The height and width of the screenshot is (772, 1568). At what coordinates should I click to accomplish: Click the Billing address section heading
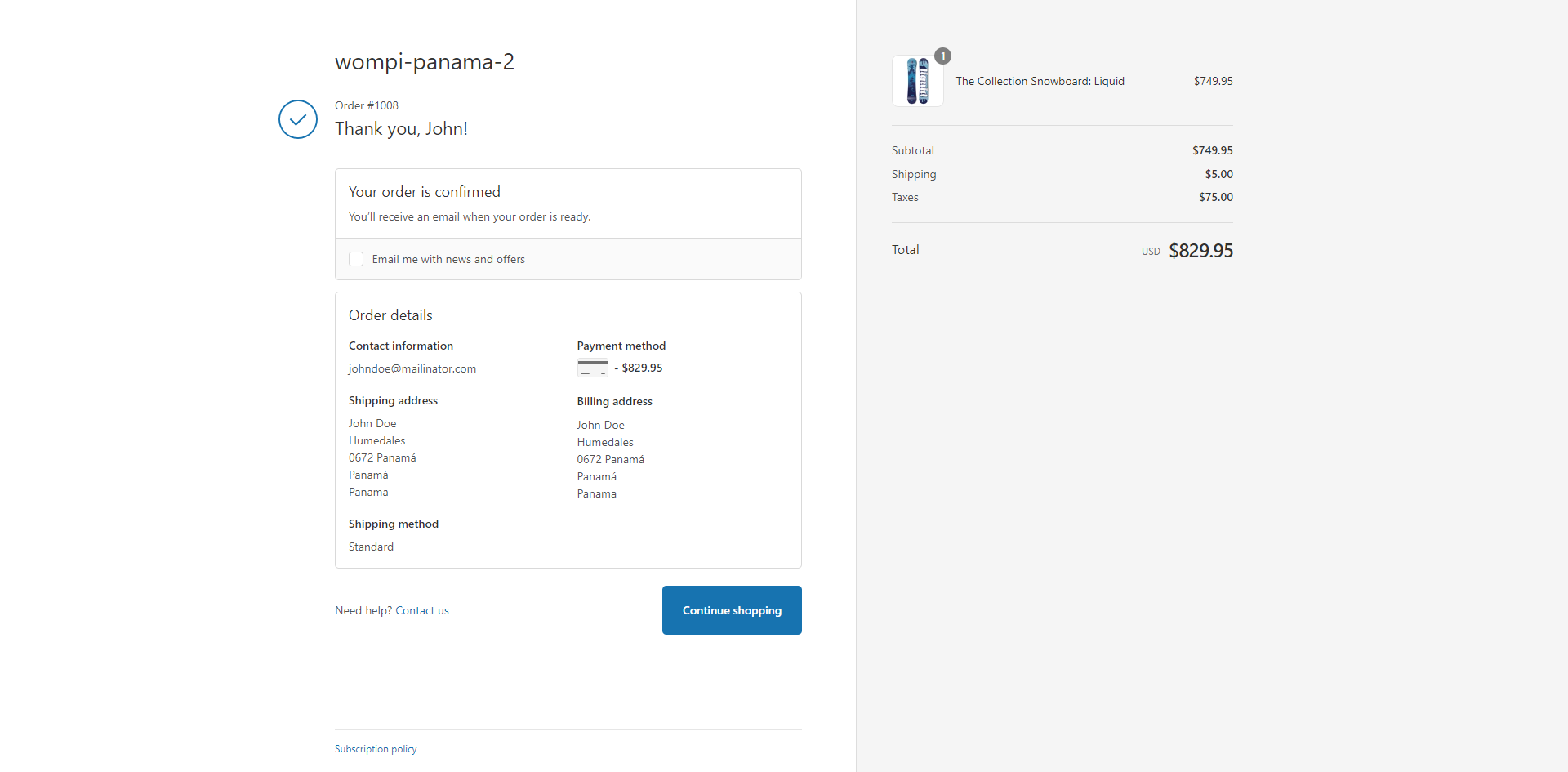coord(614,401)
